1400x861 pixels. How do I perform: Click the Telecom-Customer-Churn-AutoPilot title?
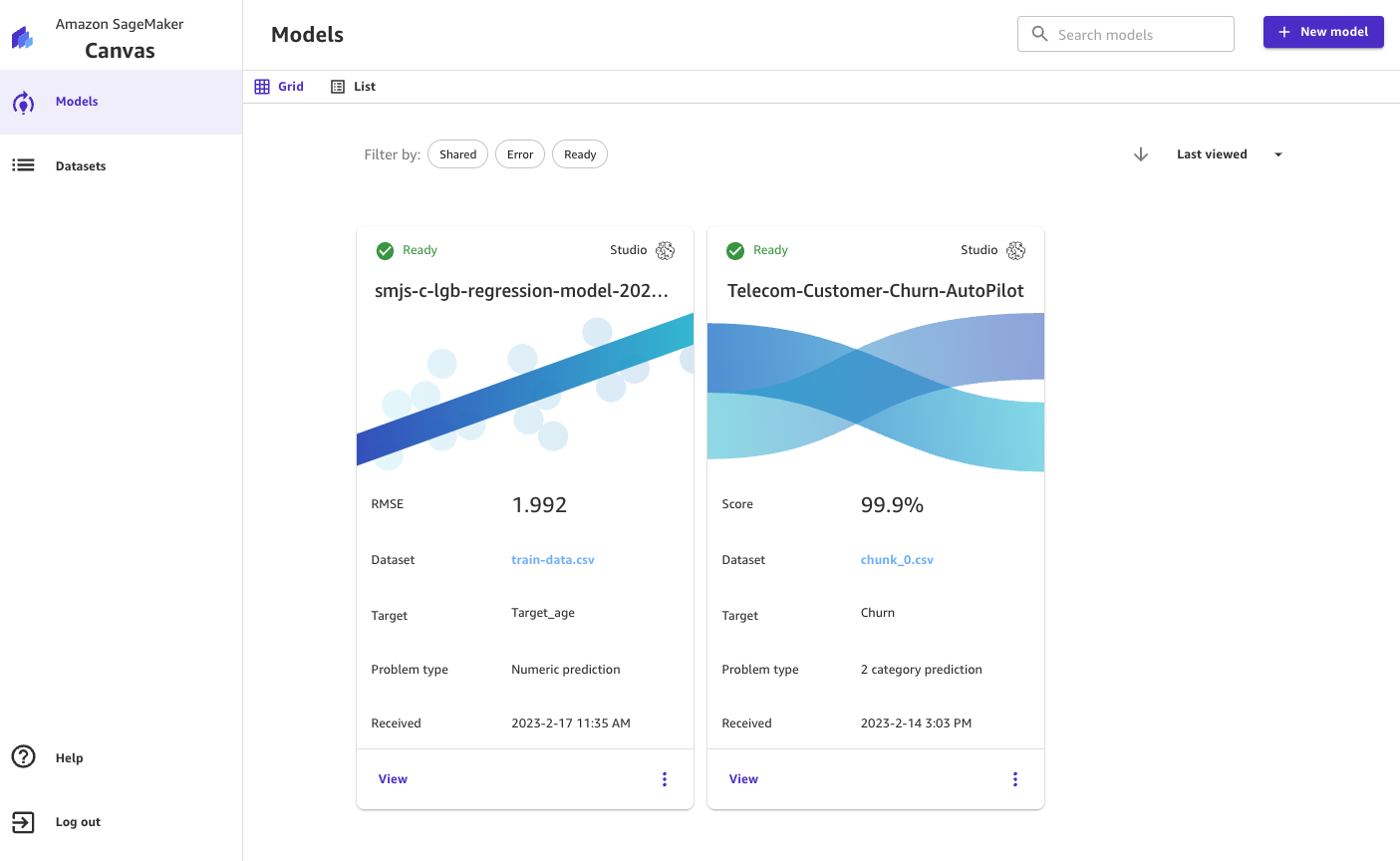(x=876, y=291)
